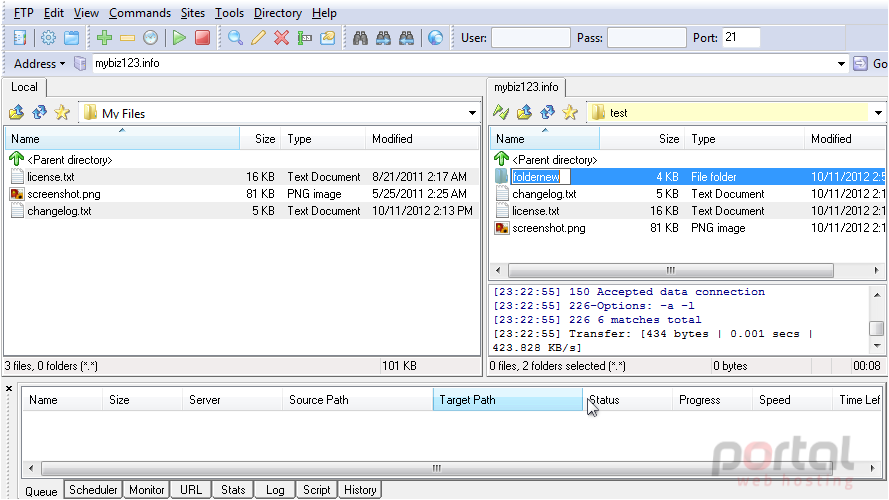
Task: Click the yellow minus remove icon
Action: pyautogui.click(x=128, y=38)
